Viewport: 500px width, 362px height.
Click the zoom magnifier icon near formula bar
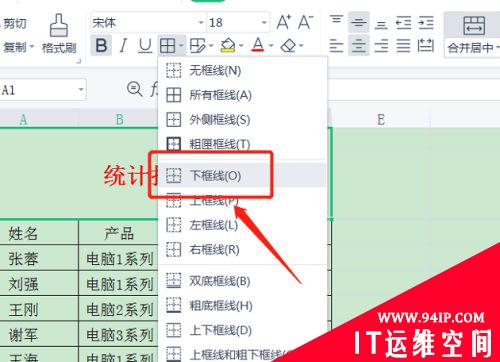point(135,89)
